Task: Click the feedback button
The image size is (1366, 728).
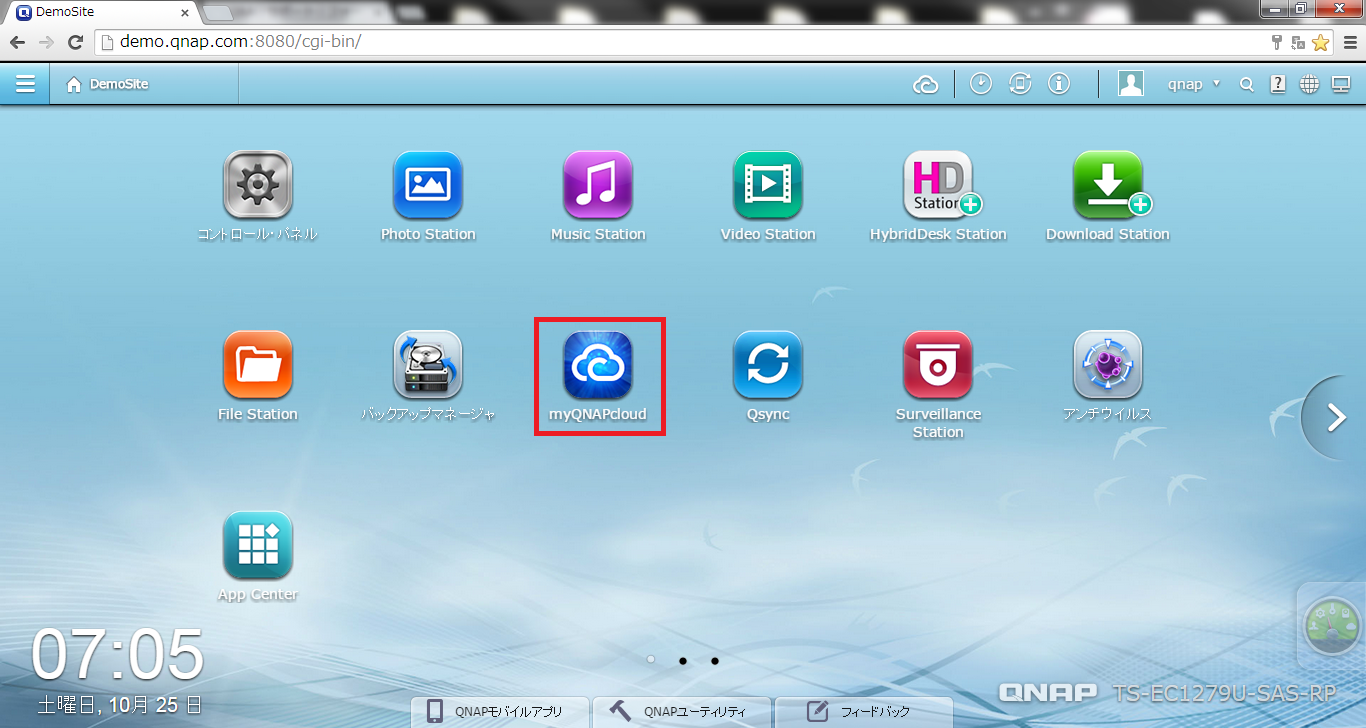Action: [863, 712]
